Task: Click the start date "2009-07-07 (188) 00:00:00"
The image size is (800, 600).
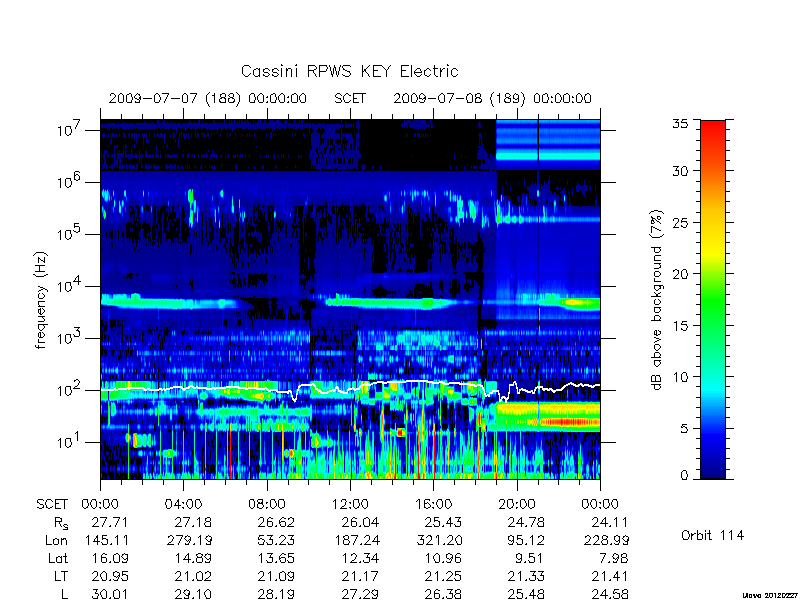Action: pos(208,98)
